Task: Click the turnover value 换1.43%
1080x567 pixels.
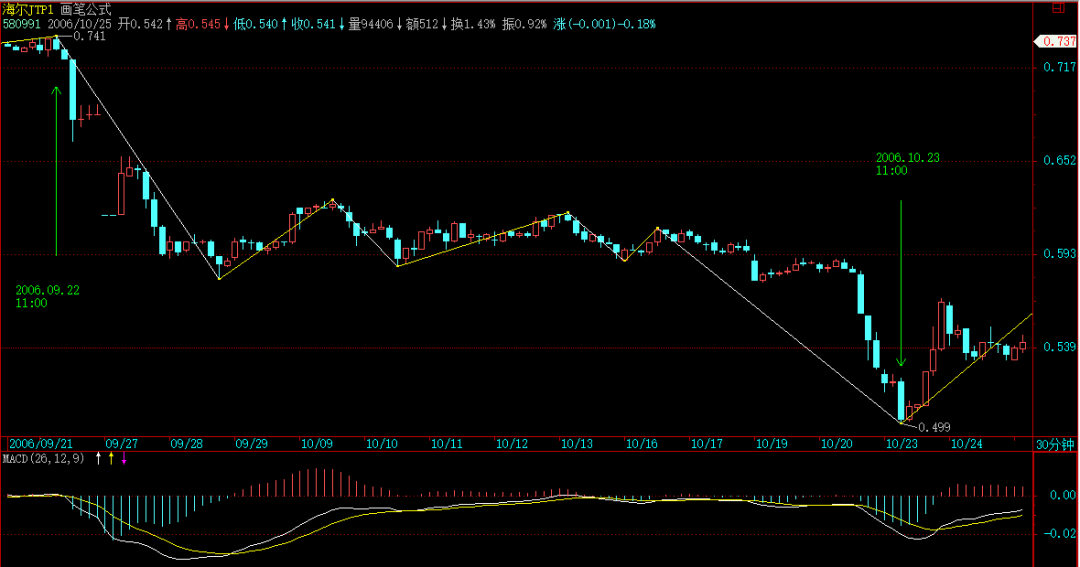Action: point(473,24)
